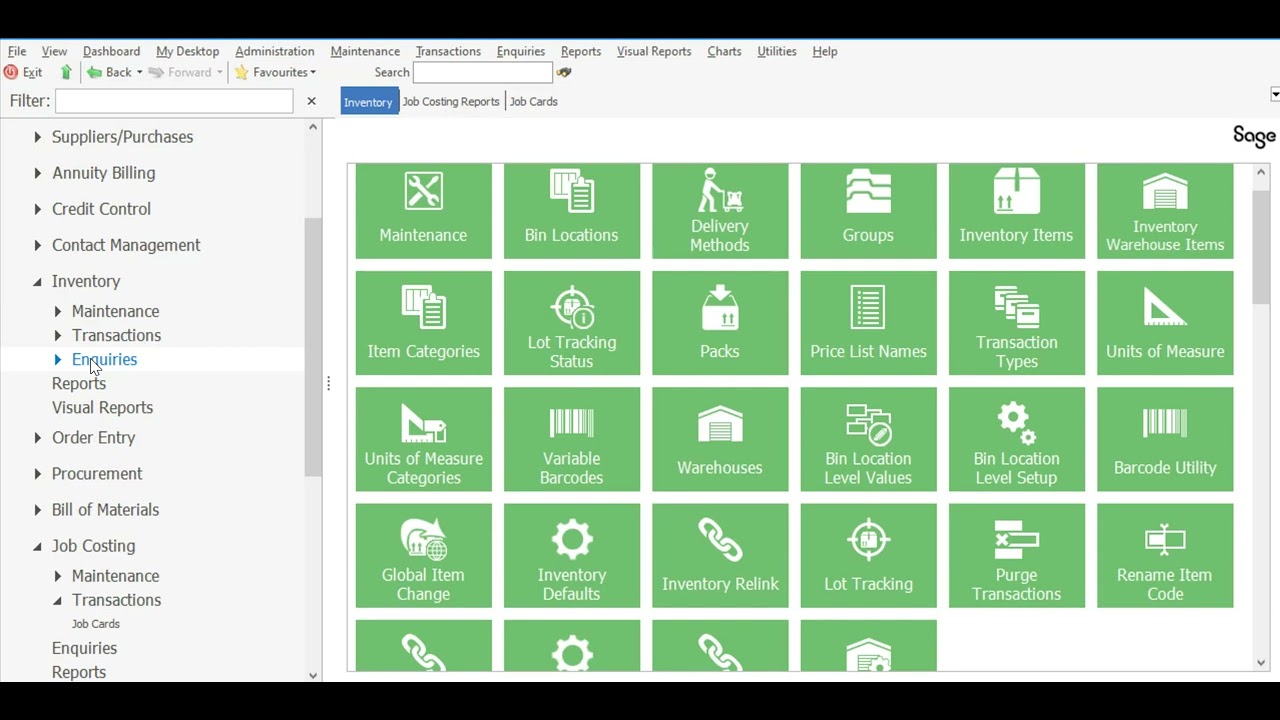This screenshot has width=1280, height=720.
Task: Open the Rename Item Code tile
Action: click(x=1165, y=555)
